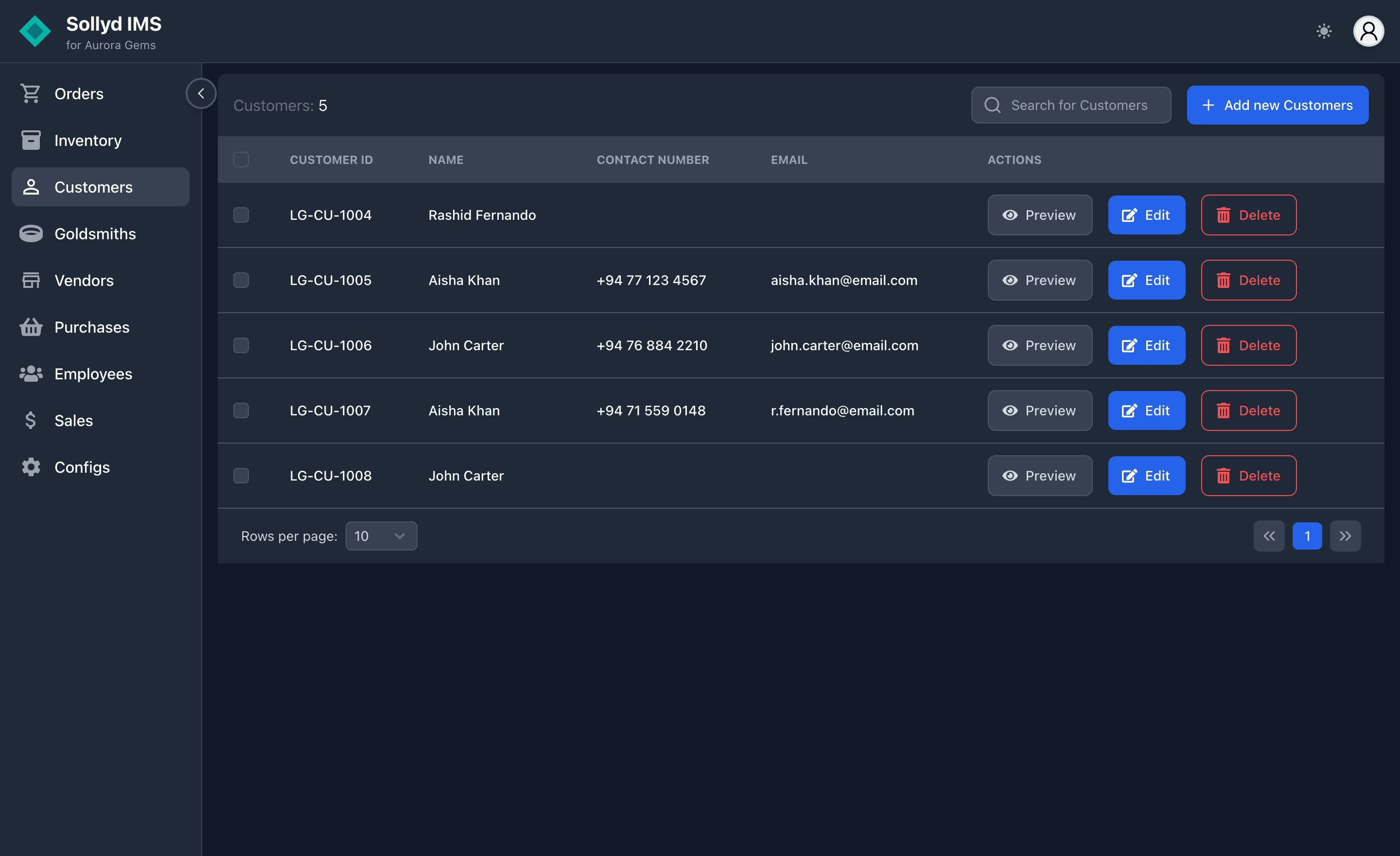Click the Orders cart icon
Screen dimensions: 1400x856
pyautogui.click(x=31, y=93)
